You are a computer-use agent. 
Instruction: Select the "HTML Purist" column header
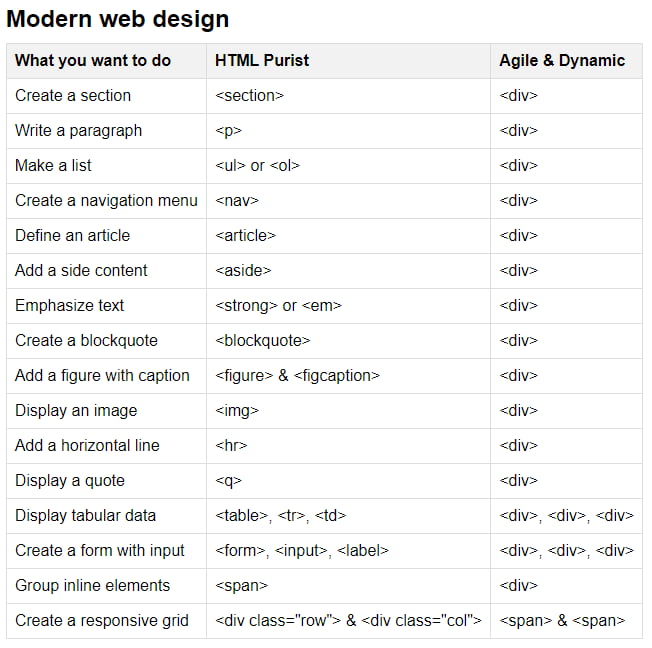[x=262, y=60]
